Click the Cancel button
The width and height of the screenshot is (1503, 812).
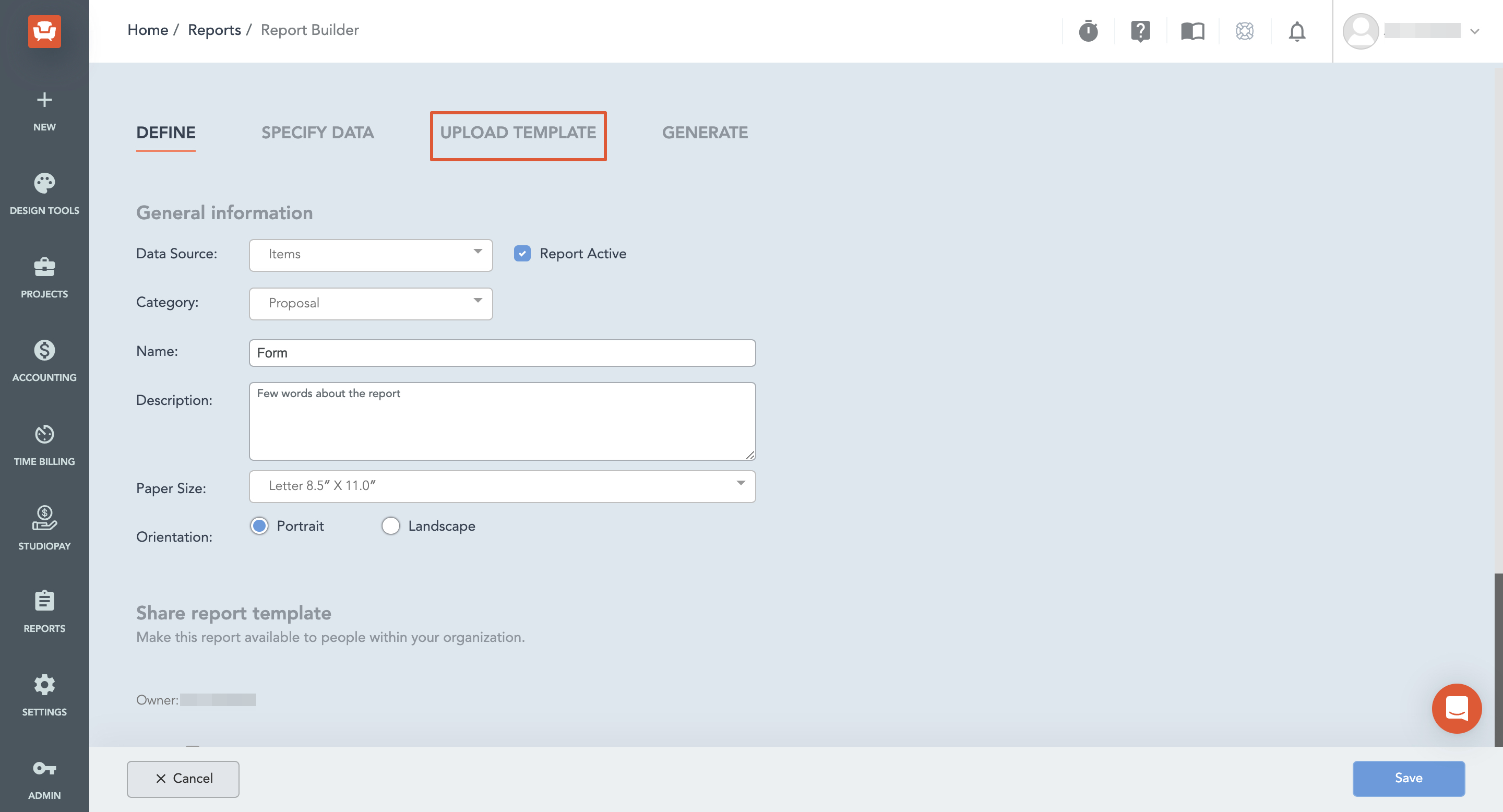point(183,779)
